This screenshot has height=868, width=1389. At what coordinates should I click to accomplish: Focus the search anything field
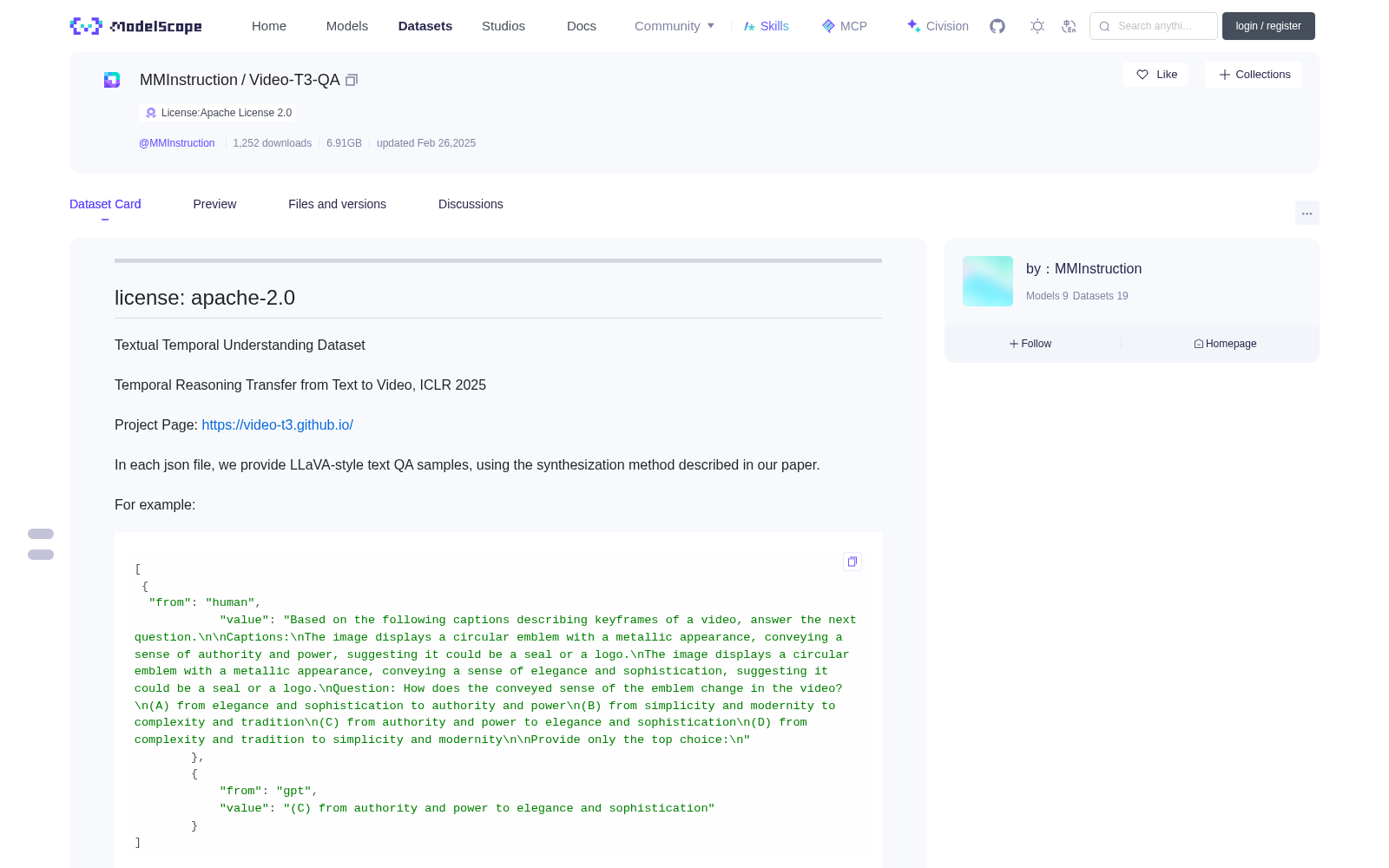tap(1154, 26)
